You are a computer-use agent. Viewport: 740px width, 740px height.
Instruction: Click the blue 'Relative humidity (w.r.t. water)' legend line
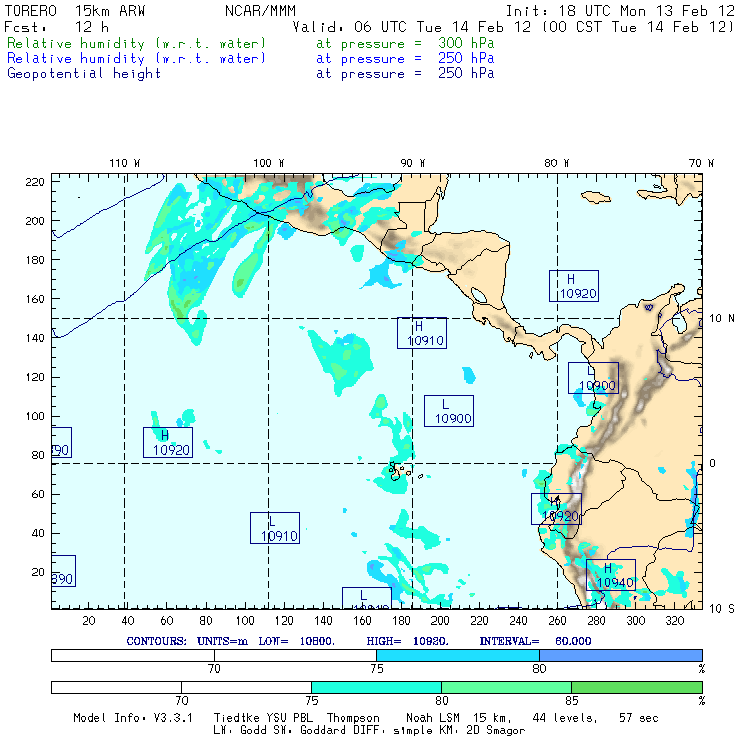pos(136,59)
